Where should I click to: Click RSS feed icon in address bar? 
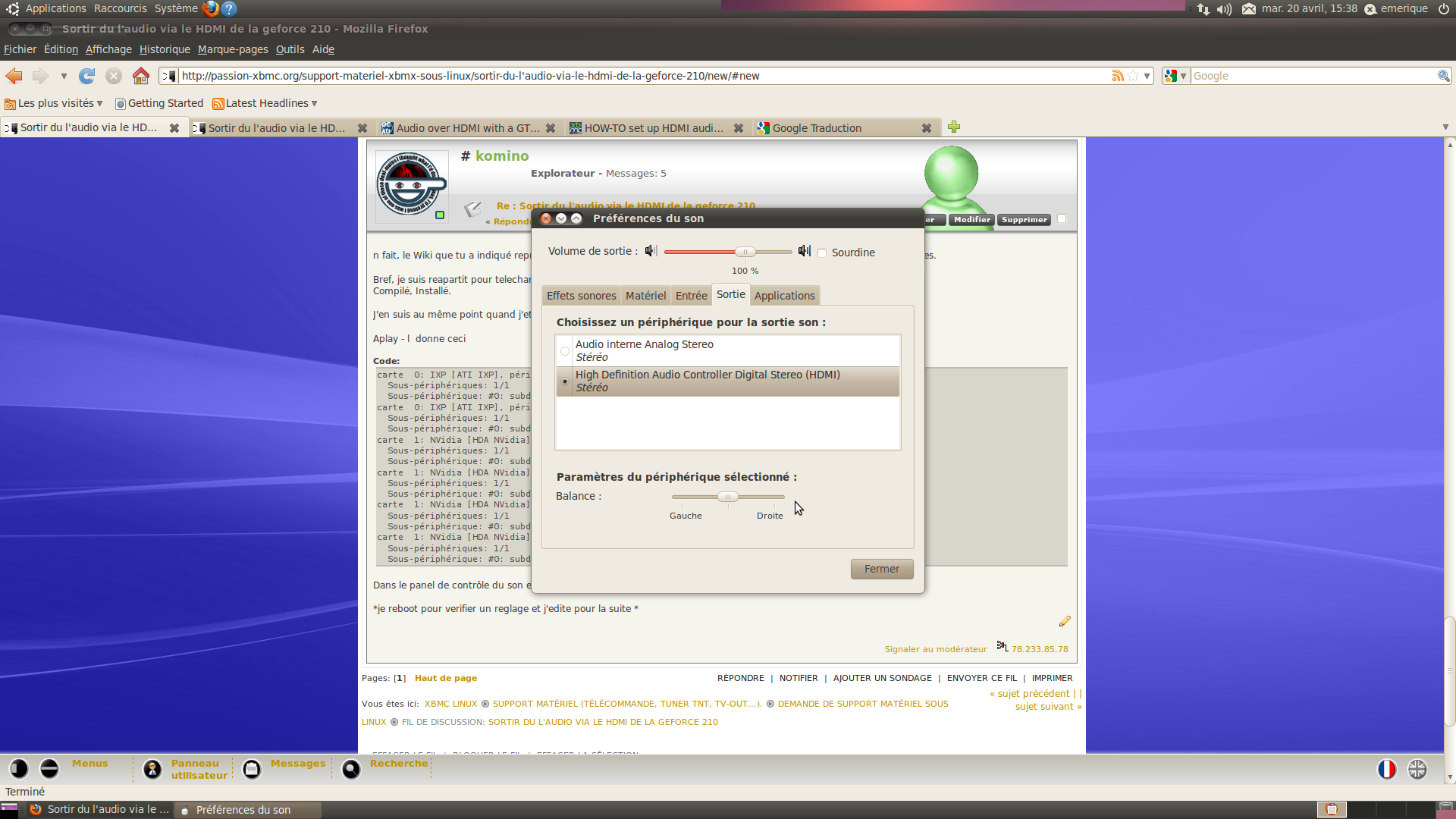coord(1117,76)
